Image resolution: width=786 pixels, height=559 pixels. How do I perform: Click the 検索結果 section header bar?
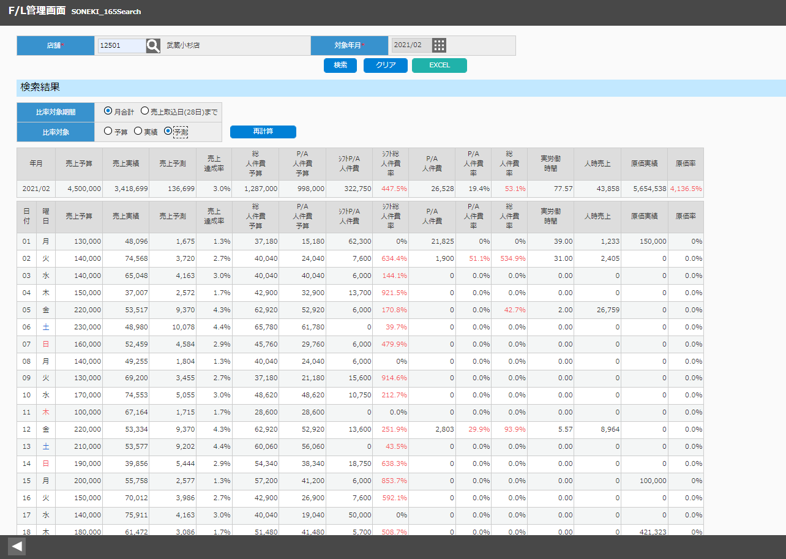(401, 87)
